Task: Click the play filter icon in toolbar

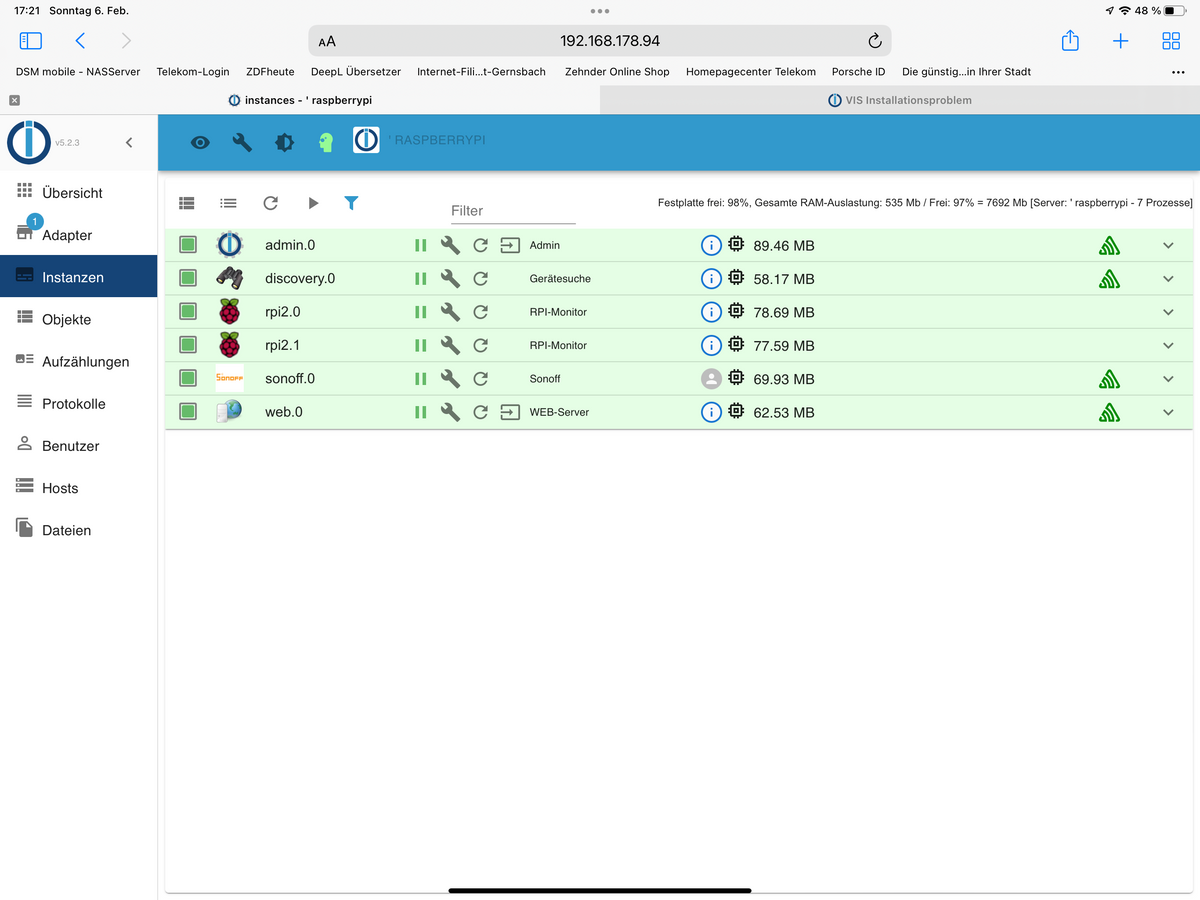Action: pyautogui.click(x=313, y=203)
